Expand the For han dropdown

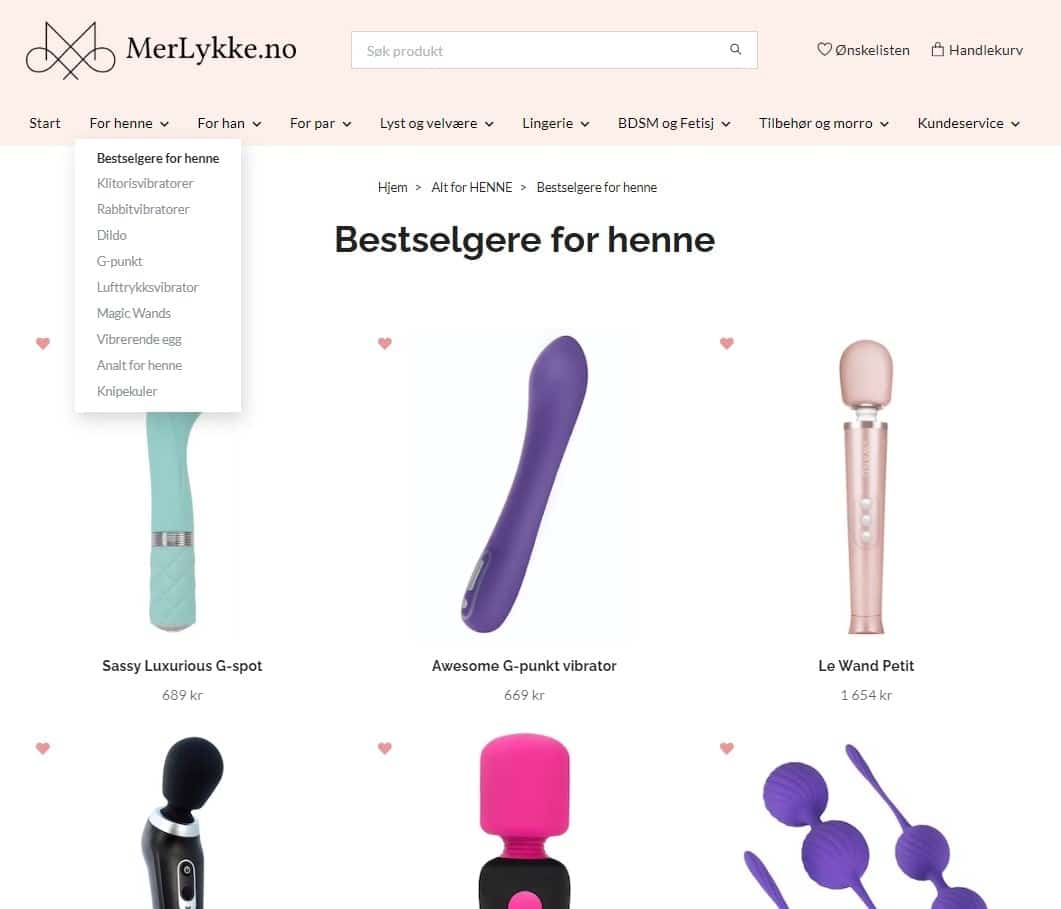click(229, 123)
